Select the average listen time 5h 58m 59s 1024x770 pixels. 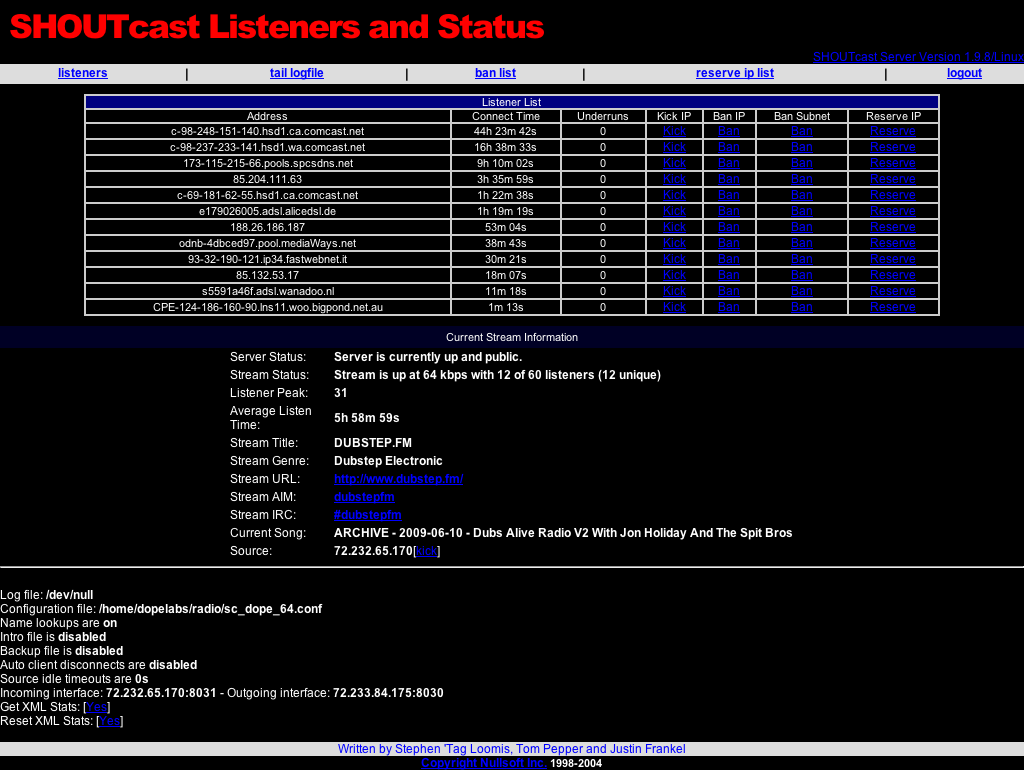[366, 418]
